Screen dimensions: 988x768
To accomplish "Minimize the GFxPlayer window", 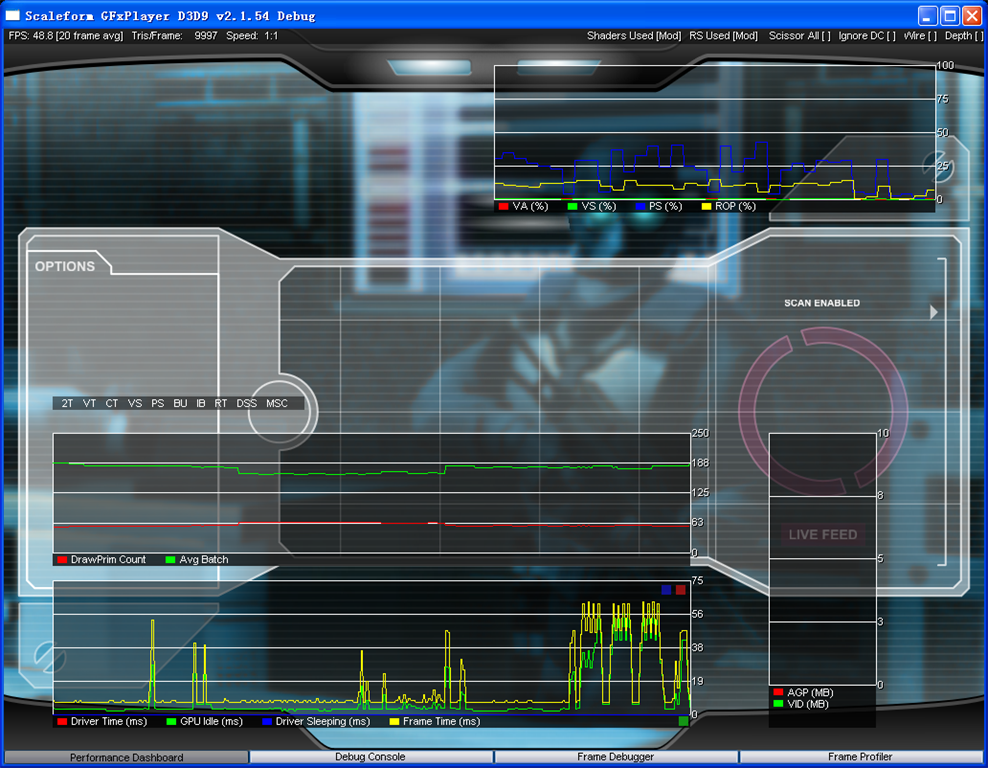I will [x=928, y=16].
